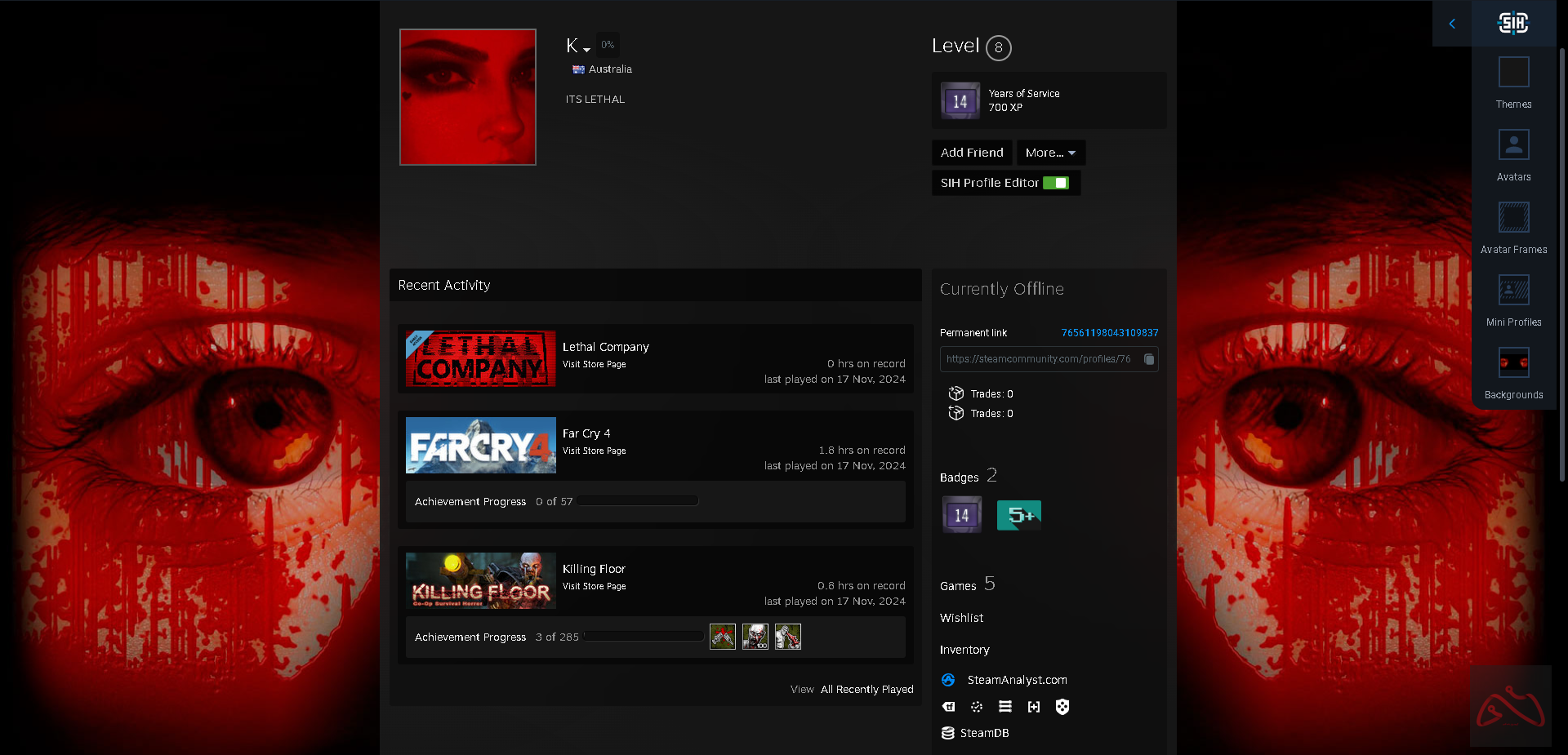Open Backgrounds in the SIH sidebar
The width and height of the screenshot is (1568, 755).
[1513, 373]
